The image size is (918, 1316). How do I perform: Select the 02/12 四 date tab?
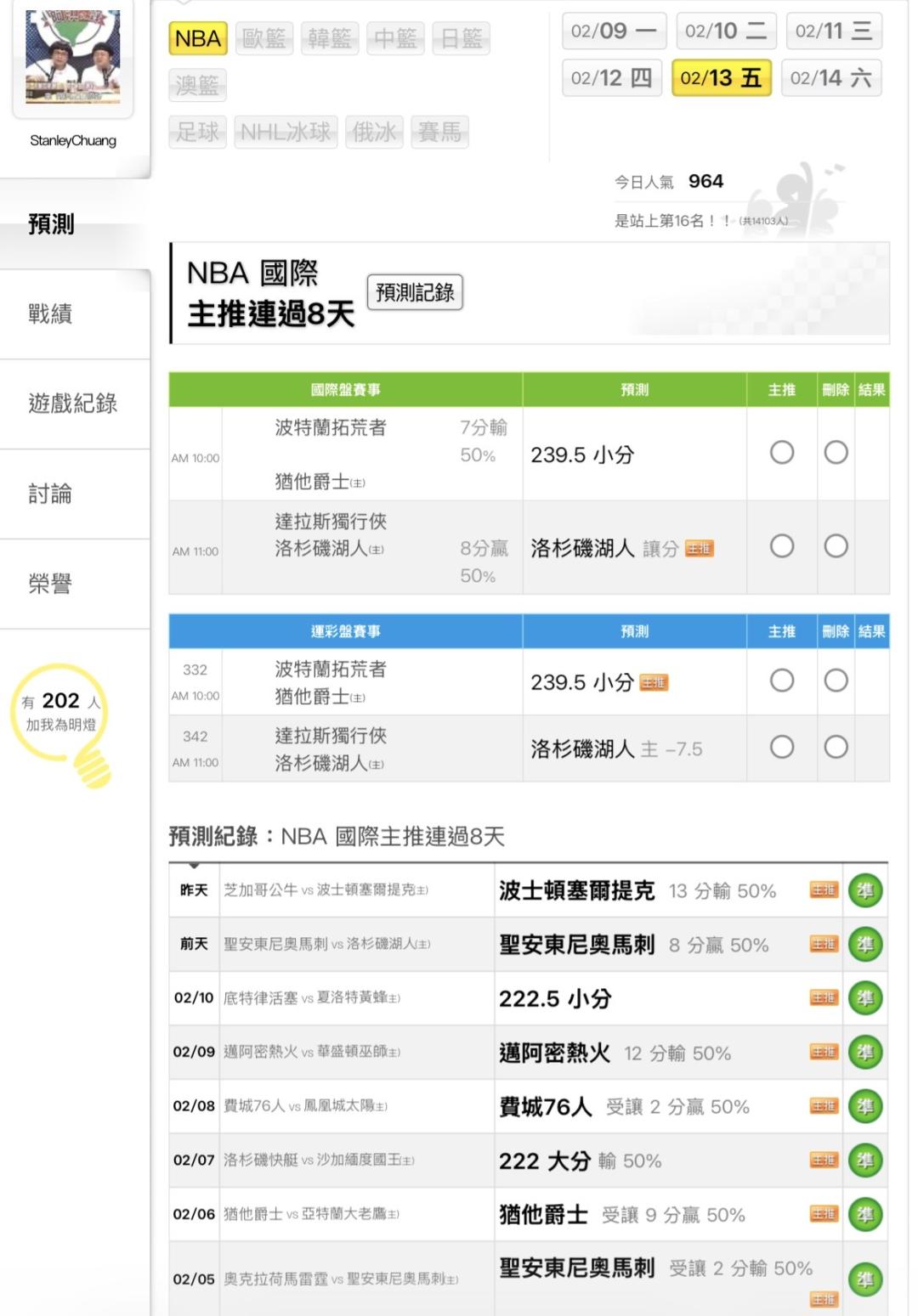coord(611,78)
